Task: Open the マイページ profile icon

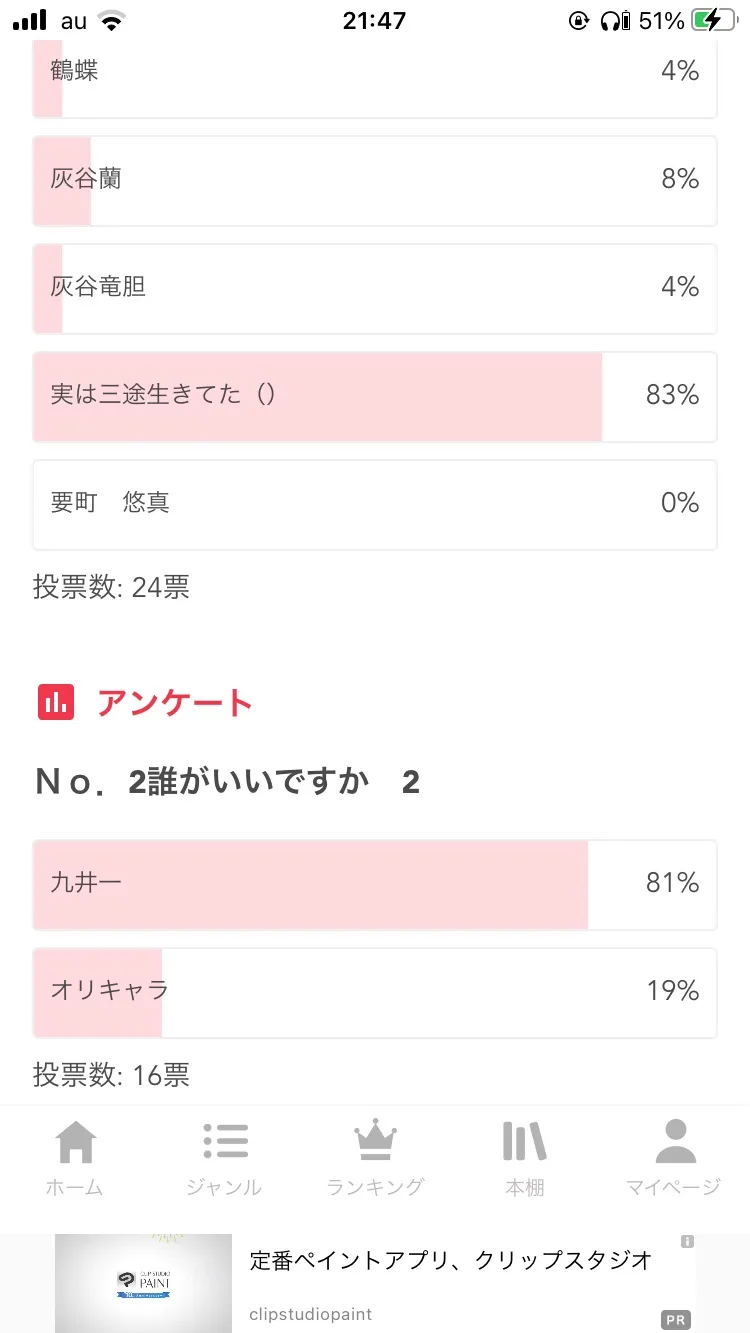Action: click(675, 1143)
